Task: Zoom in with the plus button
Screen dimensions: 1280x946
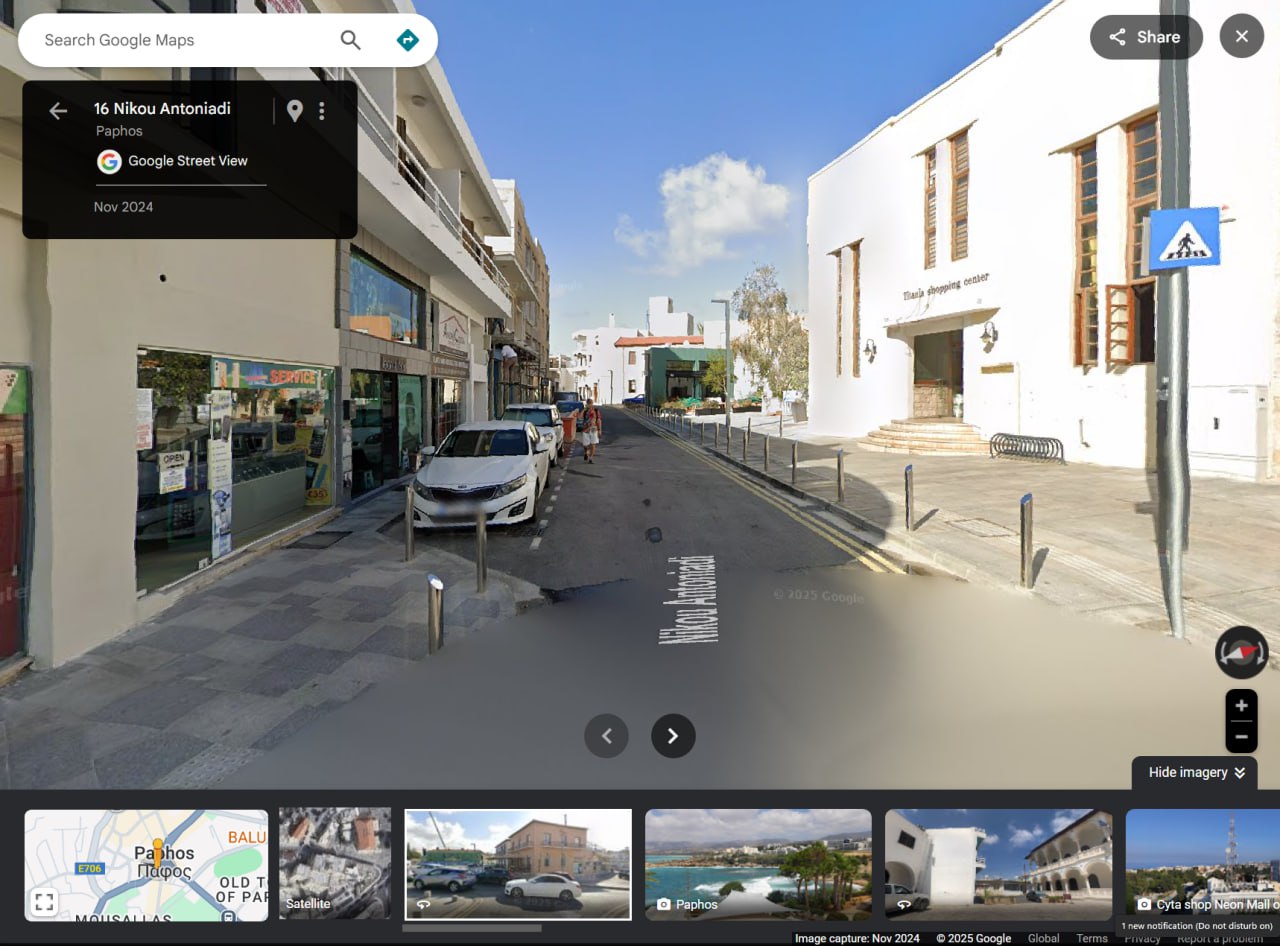Action: click(x=1241, y=705)
